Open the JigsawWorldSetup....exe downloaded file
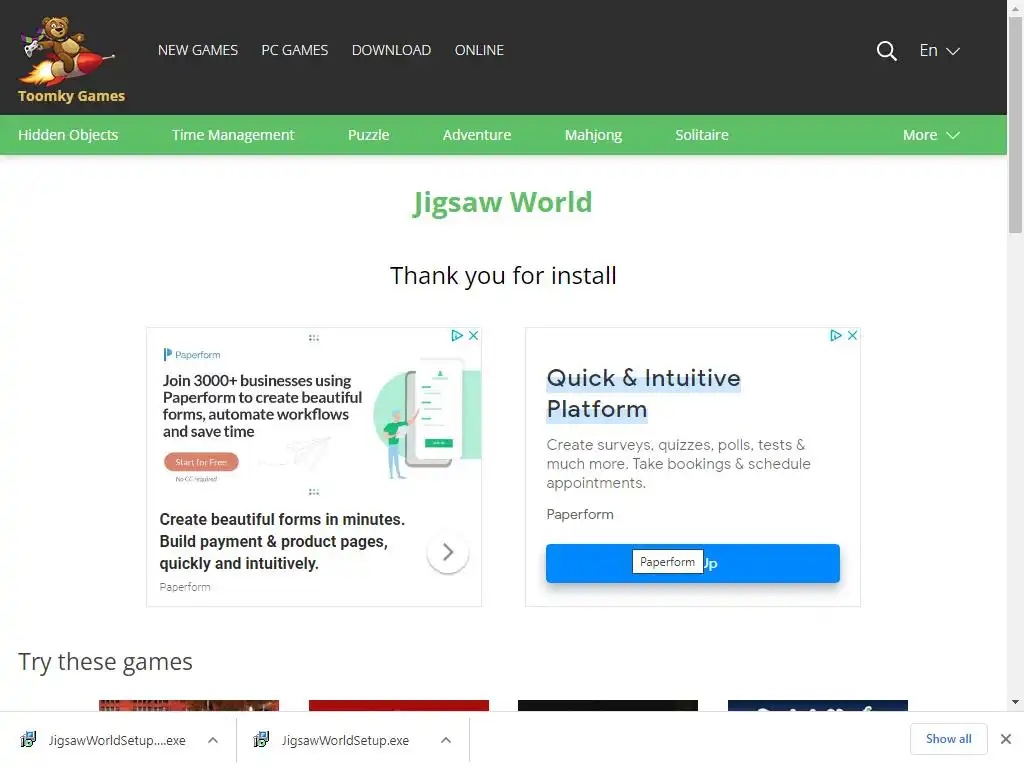 coord(117,741)
